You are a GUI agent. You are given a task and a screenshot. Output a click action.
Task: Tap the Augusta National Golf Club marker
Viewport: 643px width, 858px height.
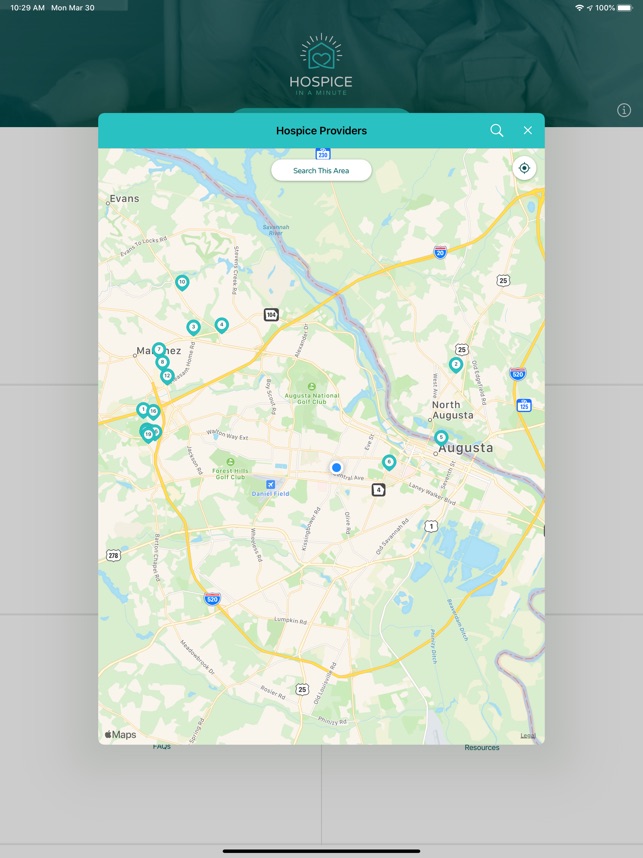point(311,386)
